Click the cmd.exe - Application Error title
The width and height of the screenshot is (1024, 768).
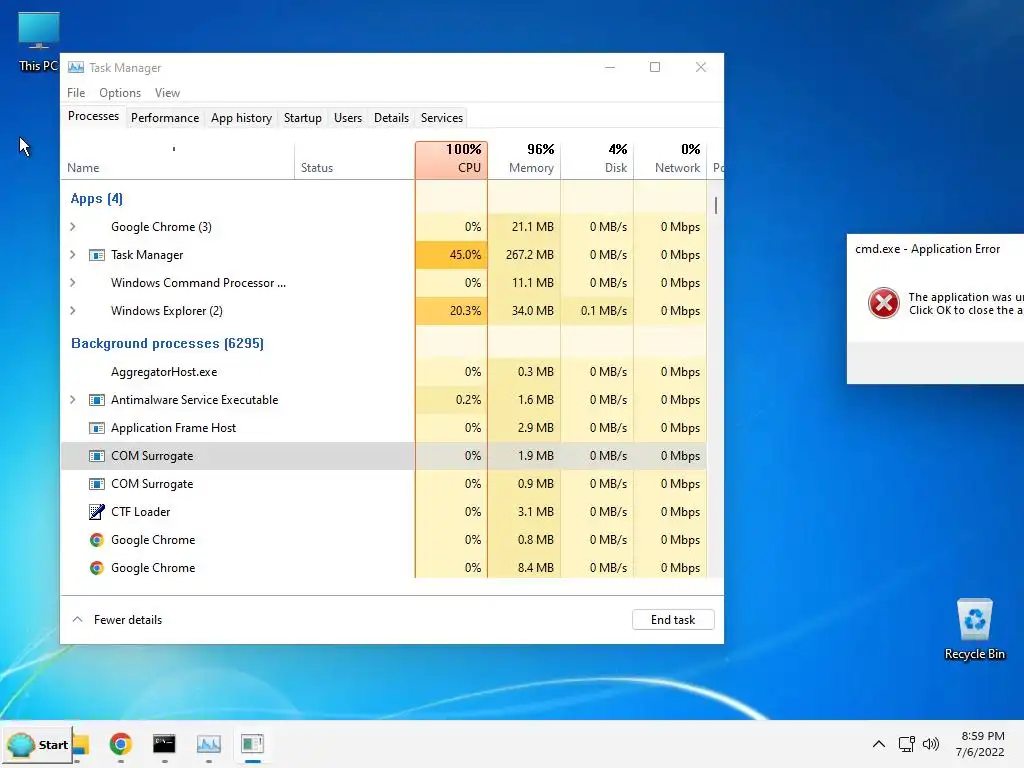(927, 249)
